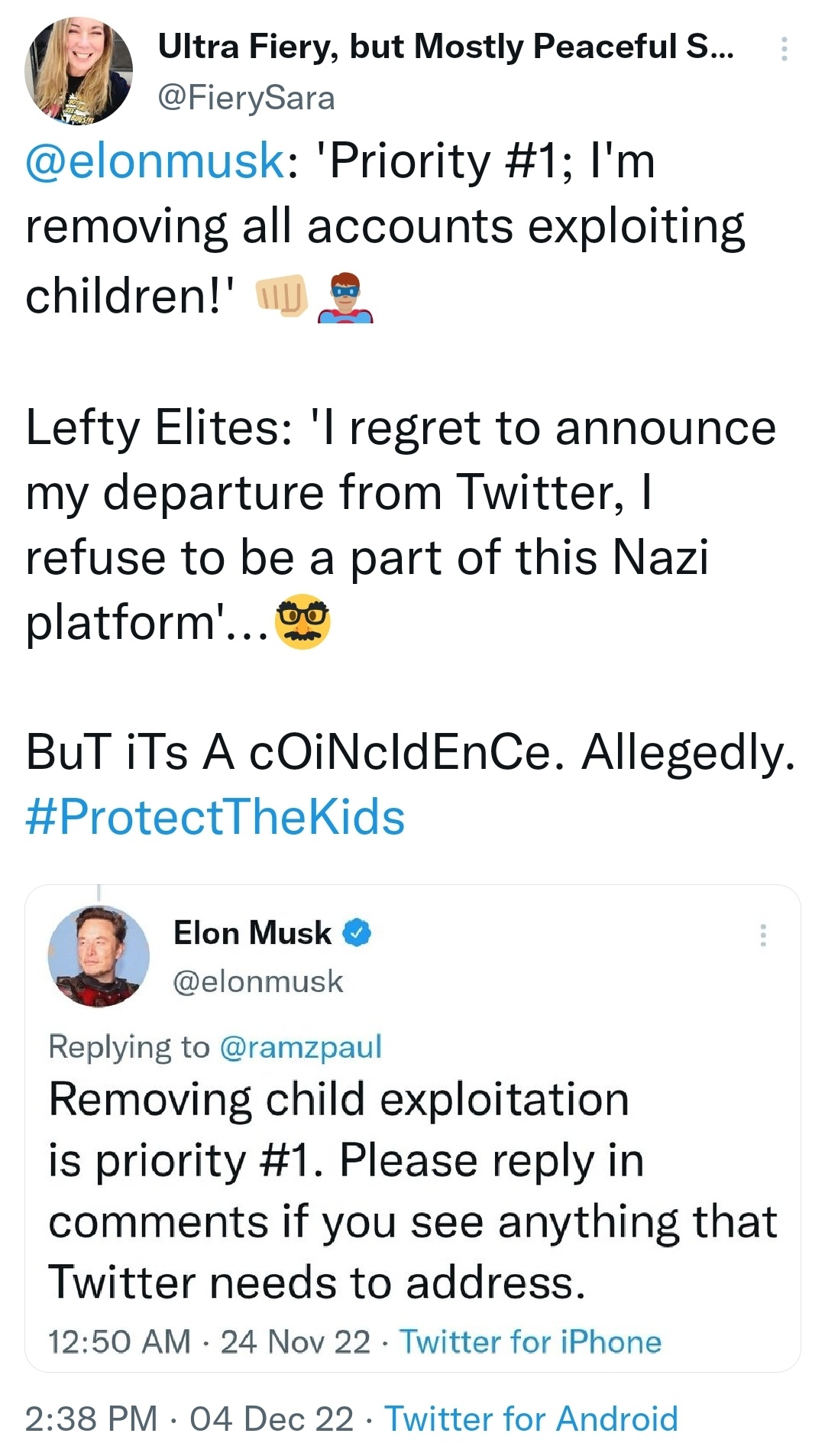
Task: Click the 2:38 PM · 04 Dec 22 timestamp
Action: click(x=189, y=1419)
